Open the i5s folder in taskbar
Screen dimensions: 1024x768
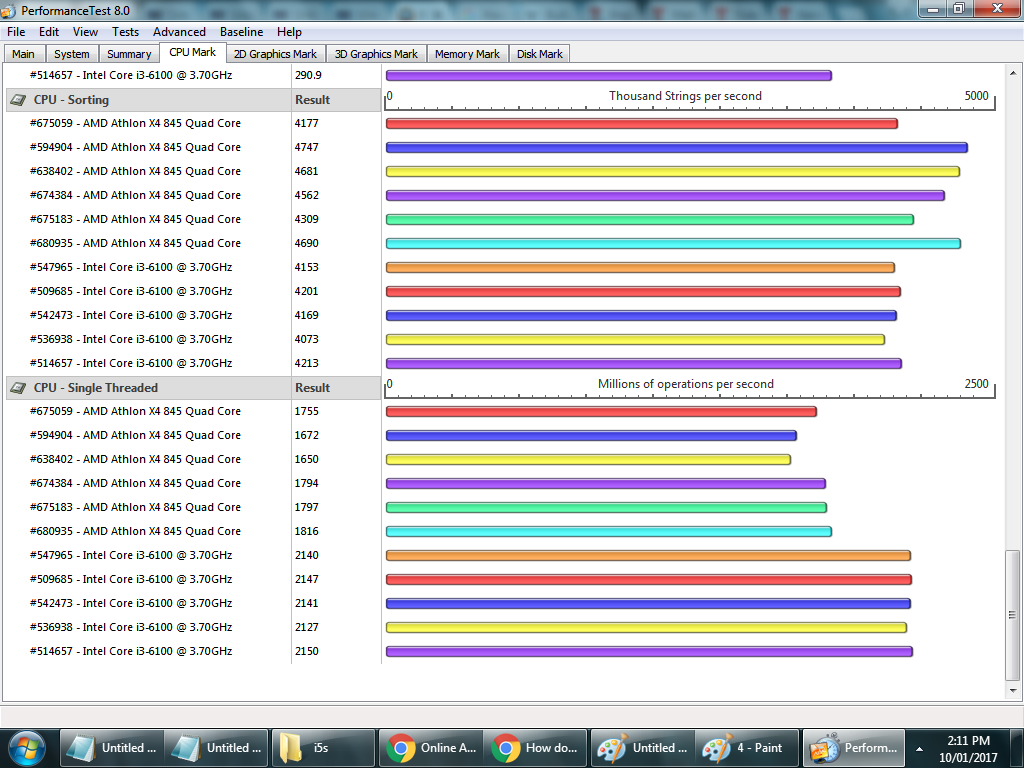point(324,748)
